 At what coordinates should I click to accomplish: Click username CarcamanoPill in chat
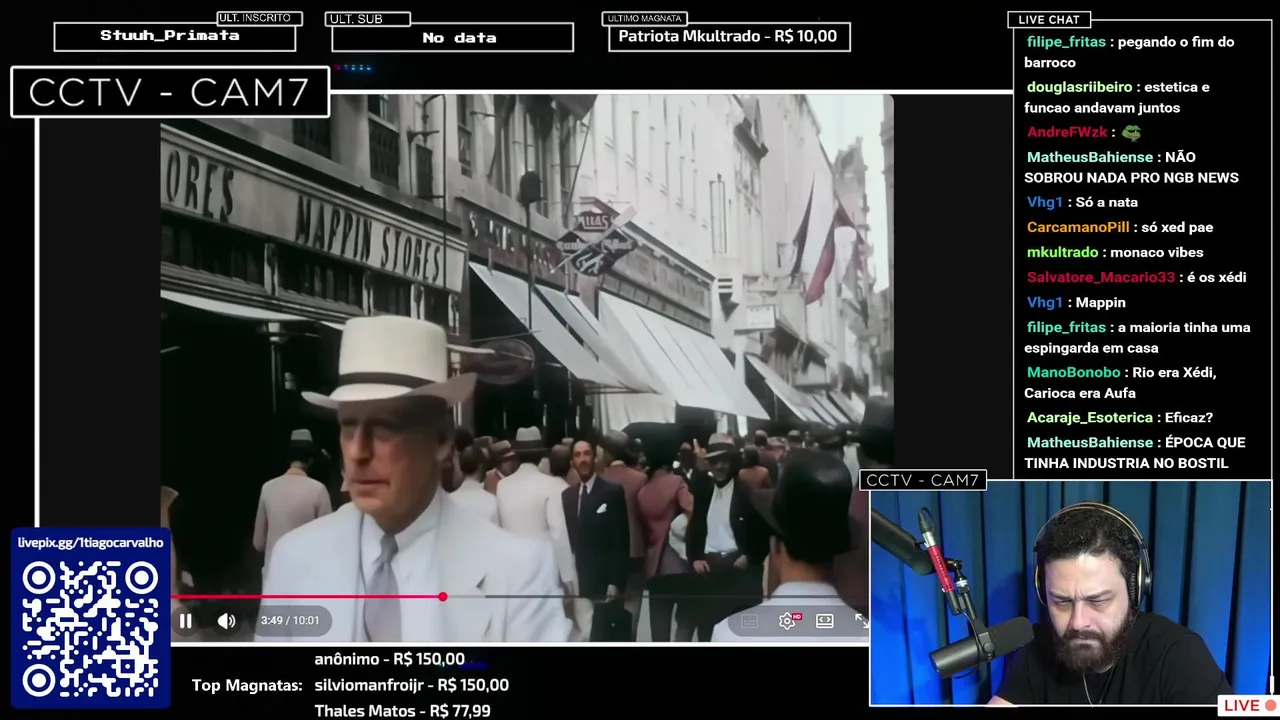pyautogui.click(x=1078, y=227)
